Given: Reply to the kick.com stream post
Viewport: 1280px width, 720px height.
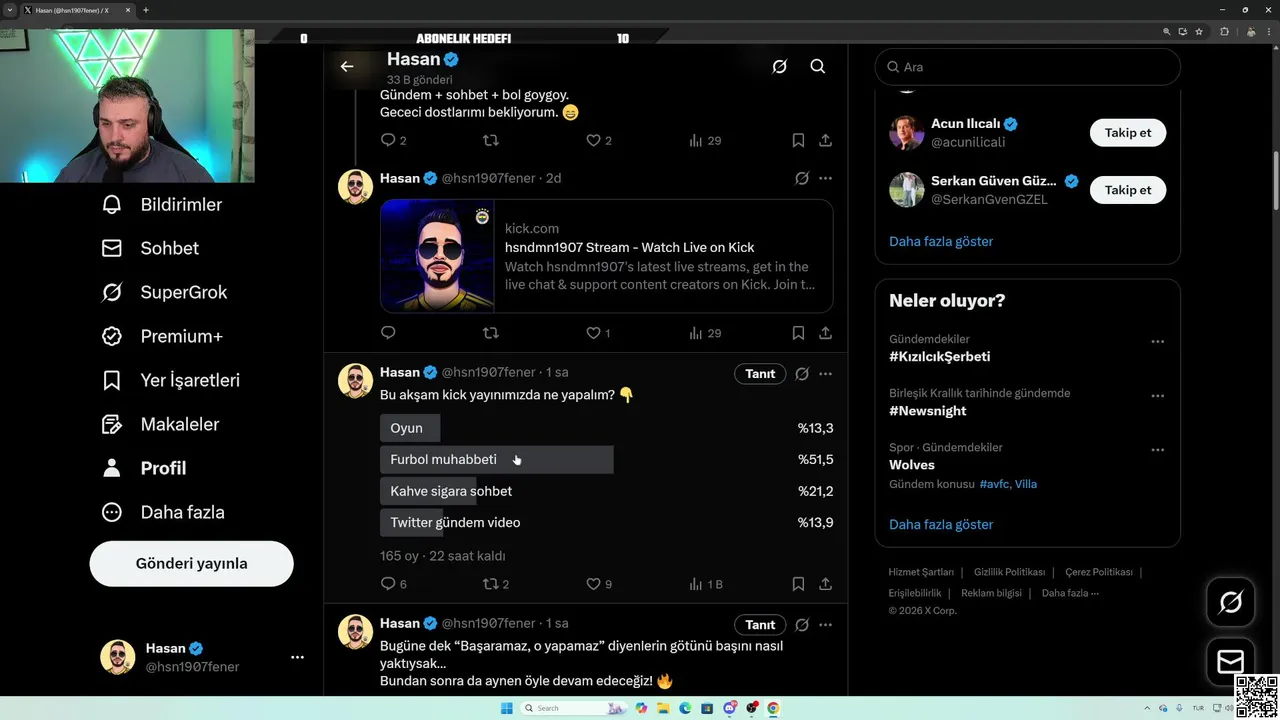Looking at the screenshot, I should point(388,333).
